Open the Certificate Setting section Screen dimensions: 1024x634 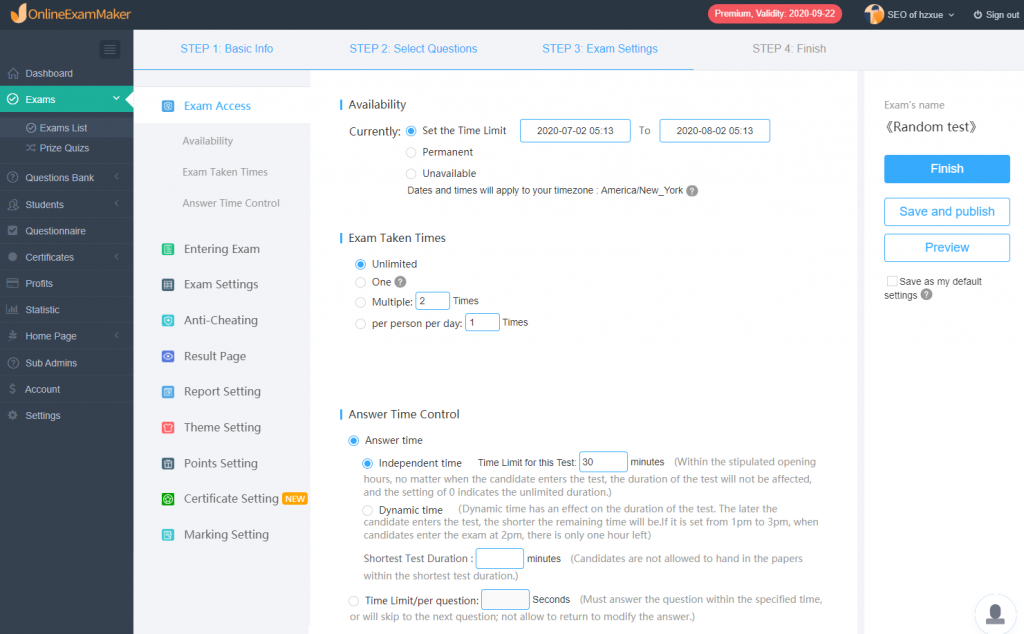(168, 498)
